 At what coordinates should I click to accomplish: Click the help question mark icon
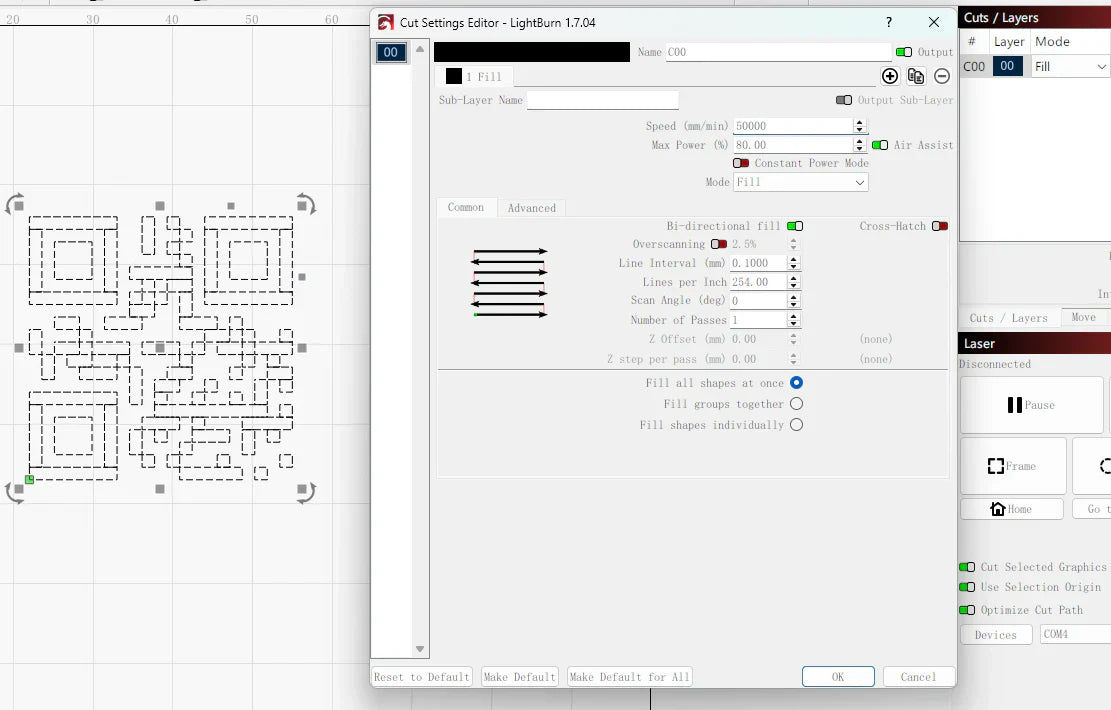[889, 22]
